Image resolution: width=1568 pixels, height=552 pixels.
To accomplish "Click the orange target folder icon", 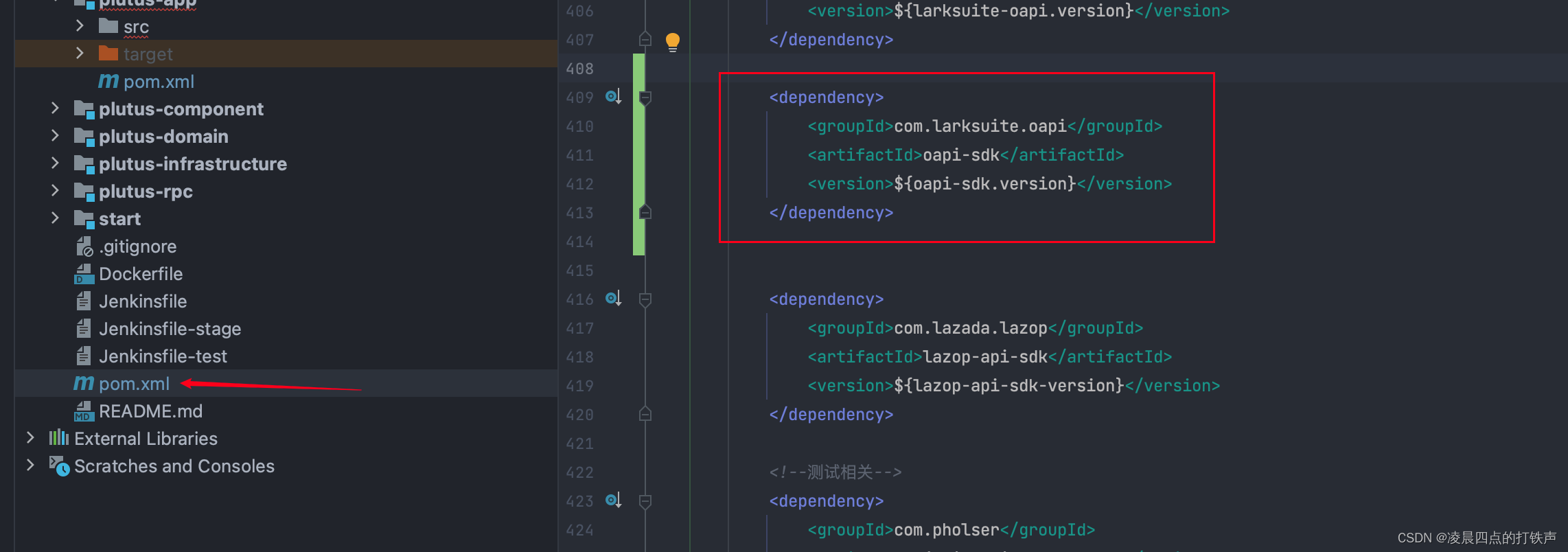I will coord(108,54).
